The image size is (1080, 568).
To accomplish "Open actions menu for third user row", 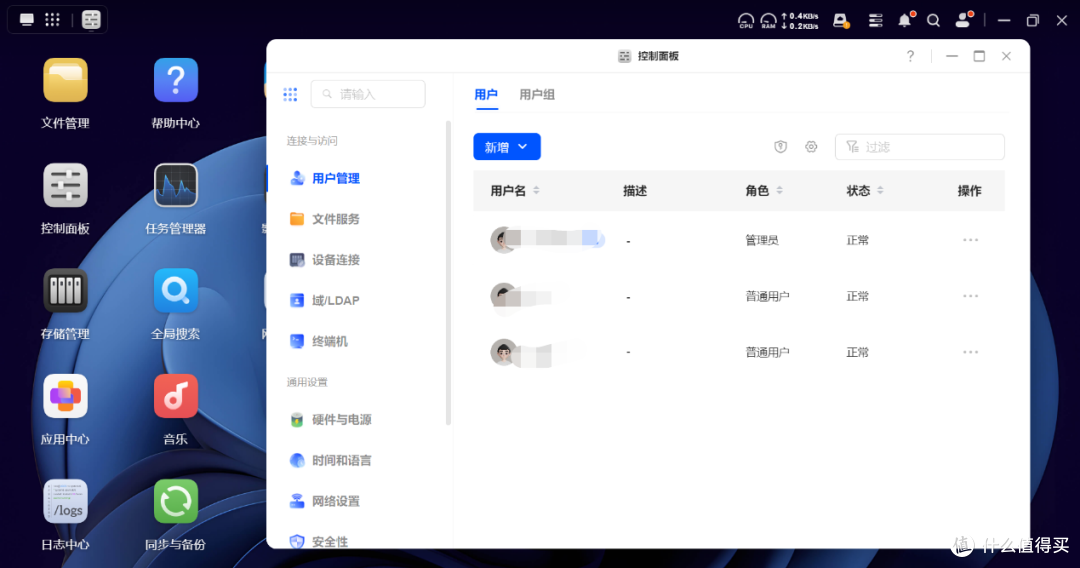I will click(970, 353).
